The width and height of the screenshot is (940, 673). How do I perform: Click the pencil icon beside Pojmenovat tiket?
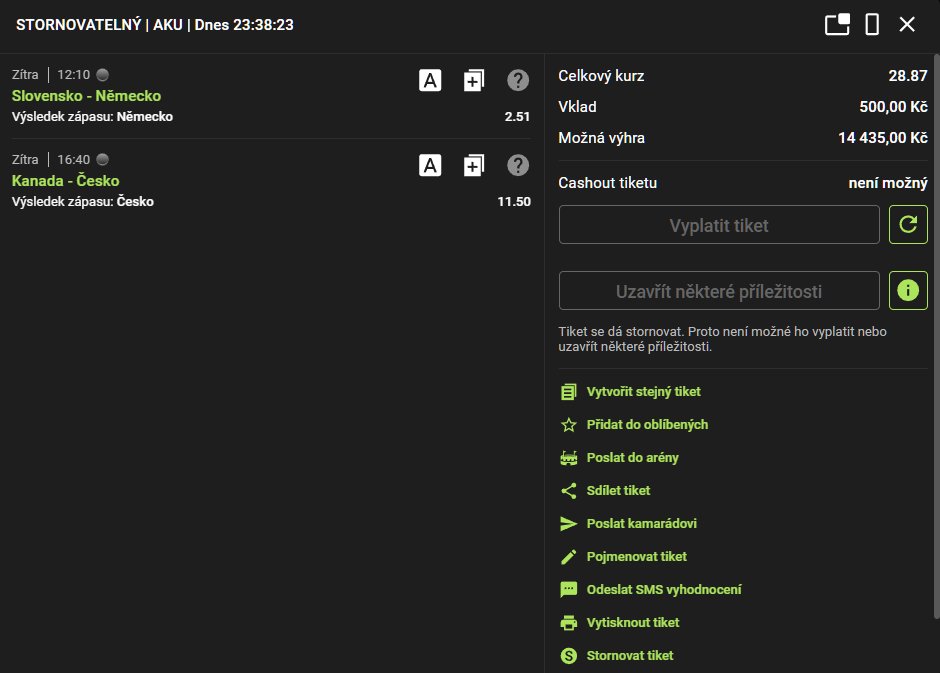click(568, 557)
